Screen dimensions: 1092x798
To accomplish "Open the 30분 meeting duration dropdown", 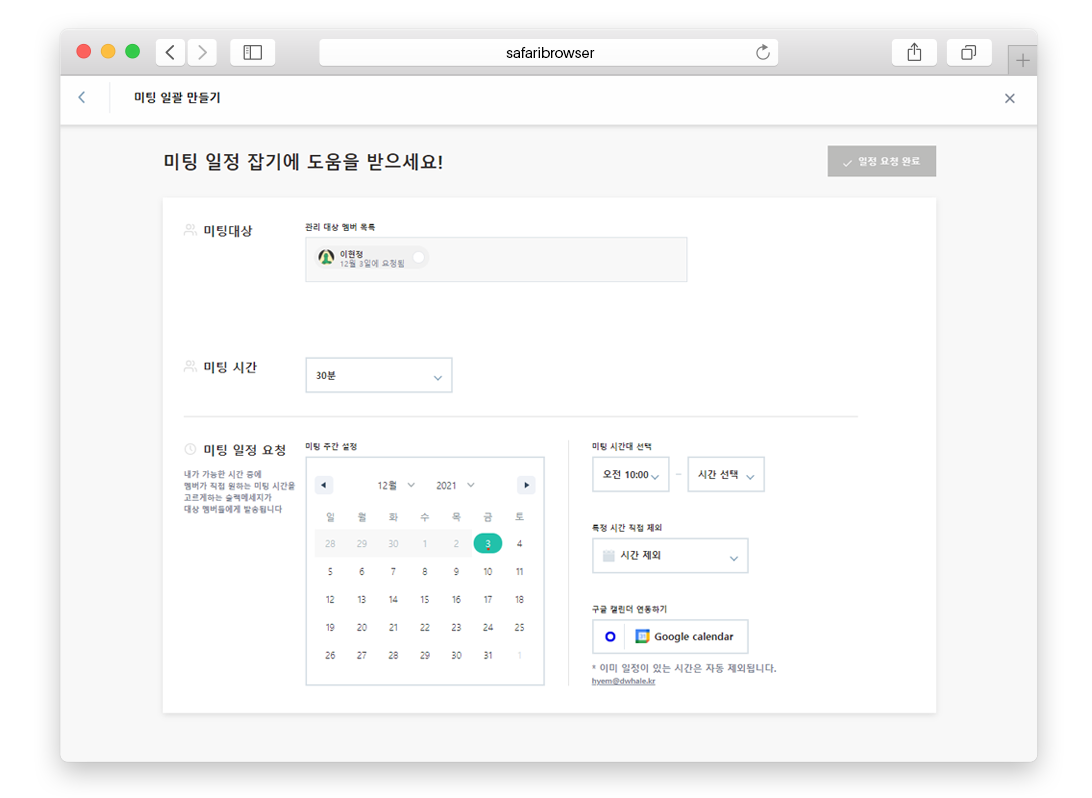I will click(x=378, y=374).
